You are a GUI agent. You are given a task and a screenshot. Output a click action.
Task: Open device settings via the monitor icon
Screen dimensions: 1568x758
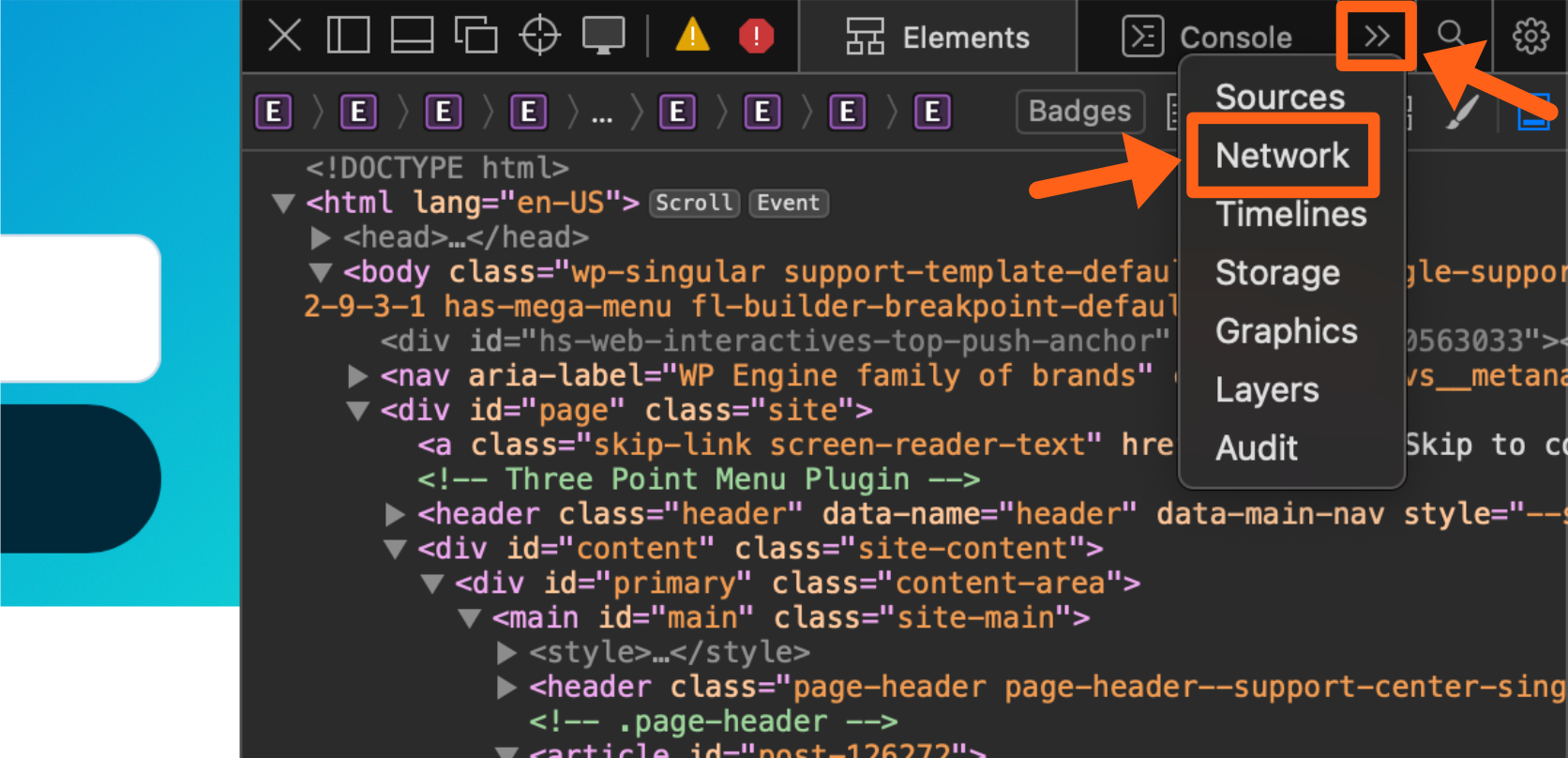click(603, 37)
